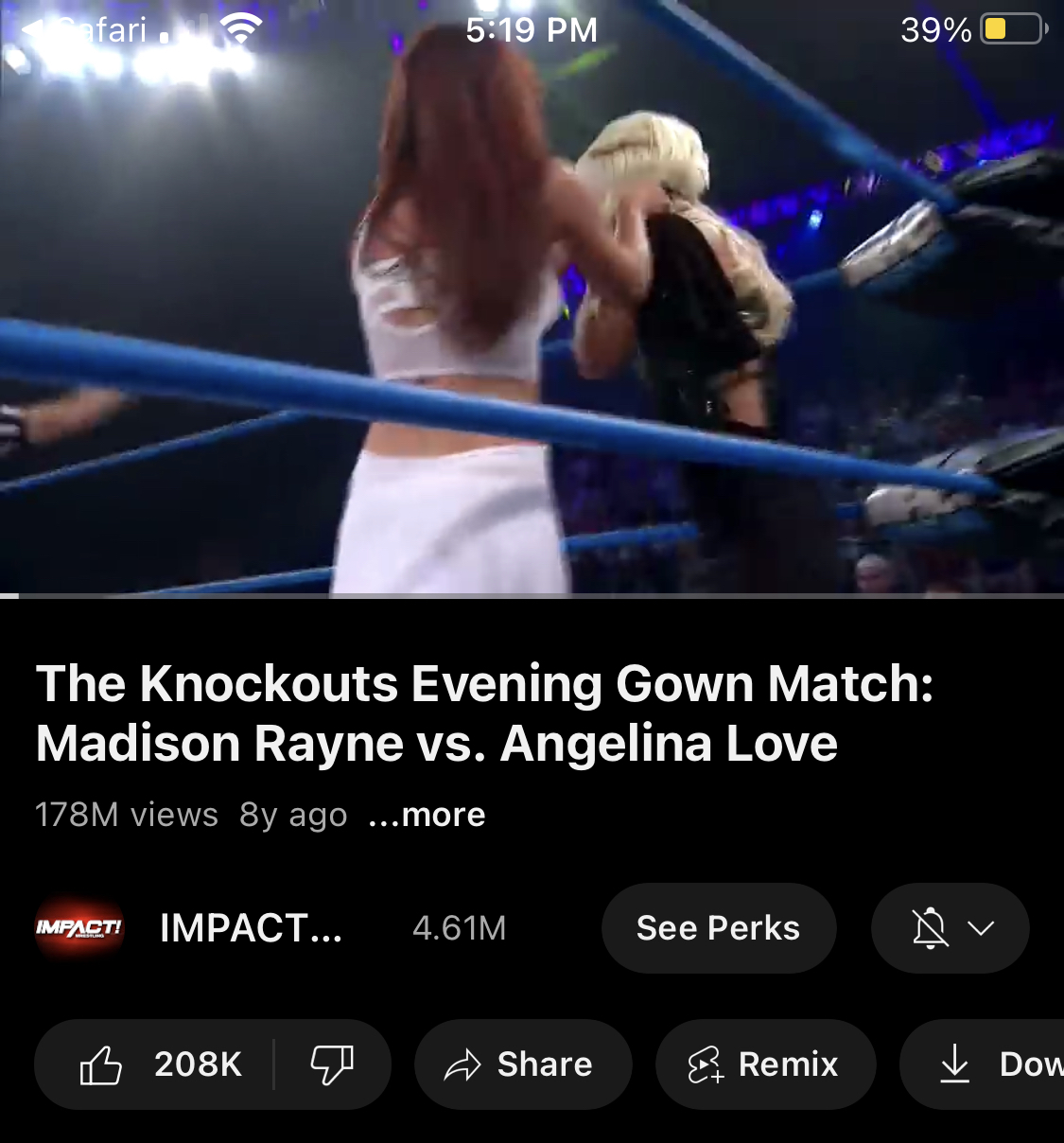
Task: Tap the video player frame
Action: point(532,297)
